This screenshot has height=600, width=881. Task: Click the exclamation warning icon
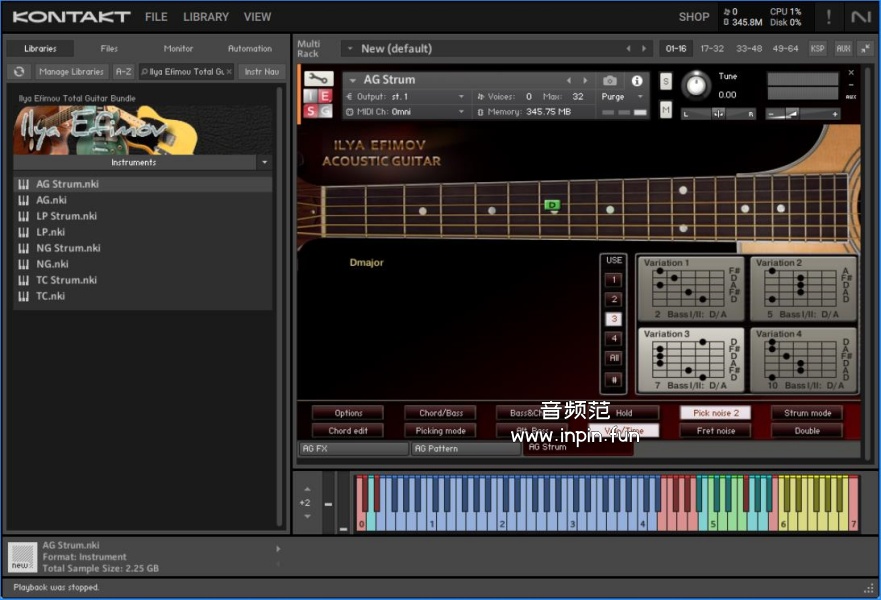tap(828, 16)
